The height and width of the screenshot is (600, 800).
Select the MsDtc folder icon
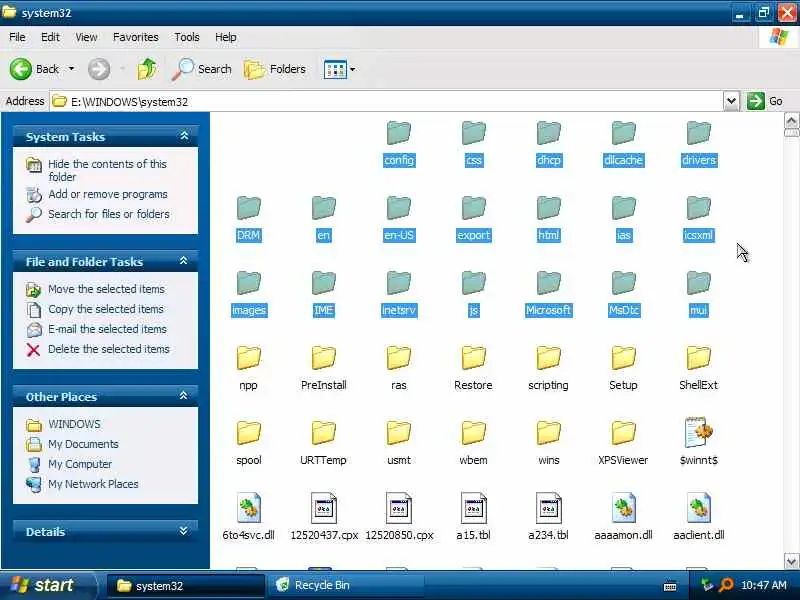pos(623,283)
